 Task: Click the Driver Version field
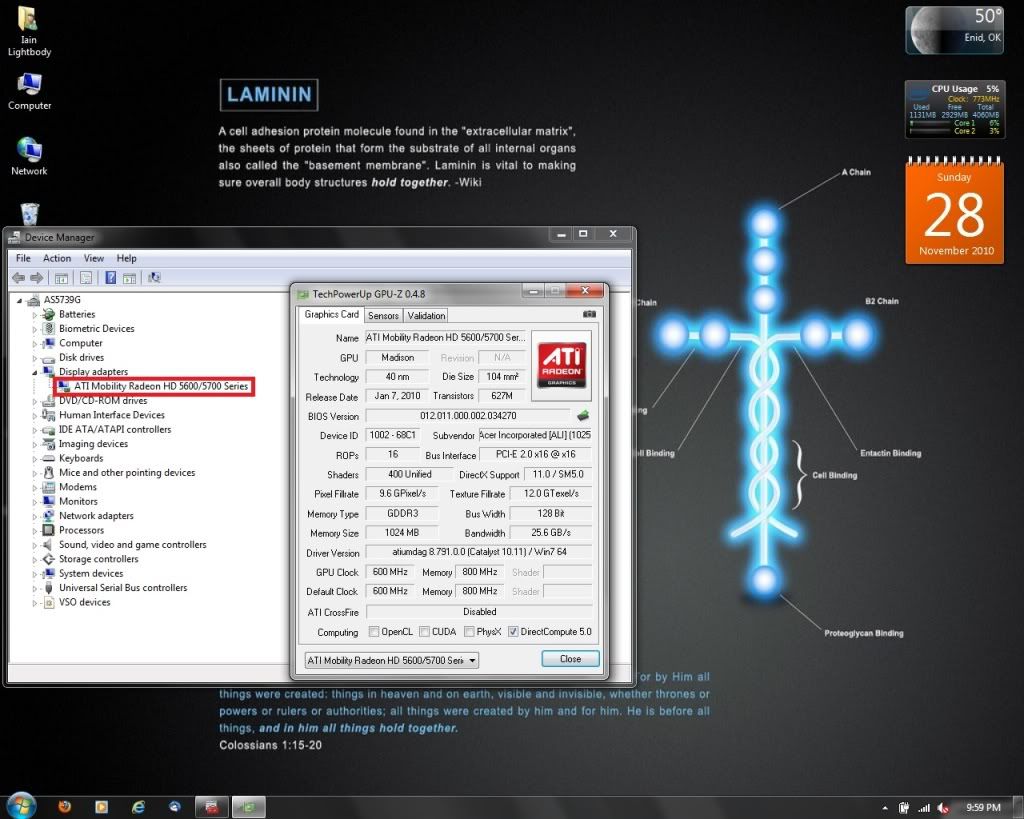(479, 552)
